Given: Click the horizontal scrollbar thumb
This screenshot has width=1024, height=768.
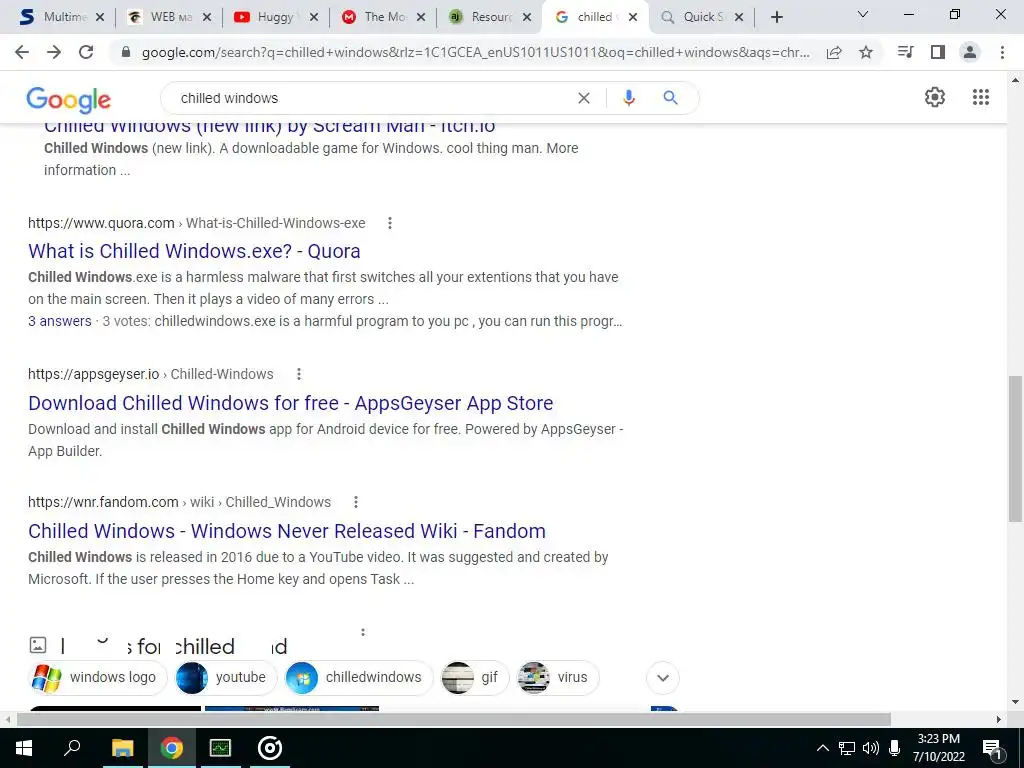Looking at the screenshot, I should click(453, 720).
